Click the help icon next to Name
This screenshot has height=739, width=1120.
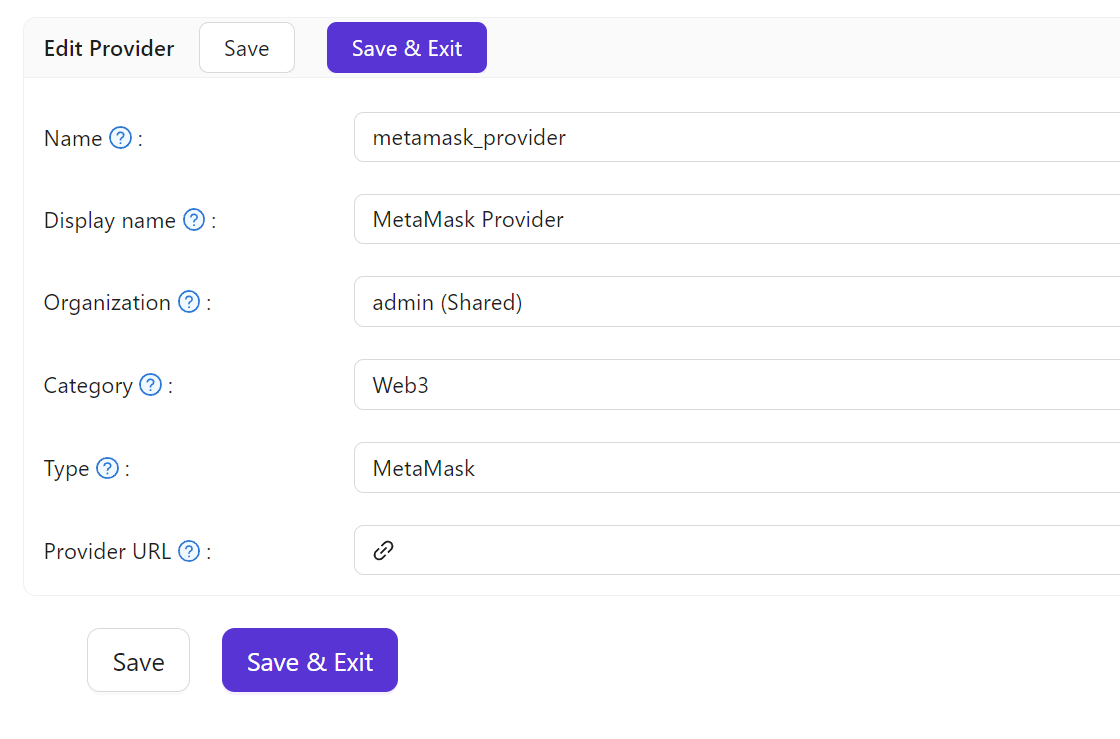[x=119, y=138]
